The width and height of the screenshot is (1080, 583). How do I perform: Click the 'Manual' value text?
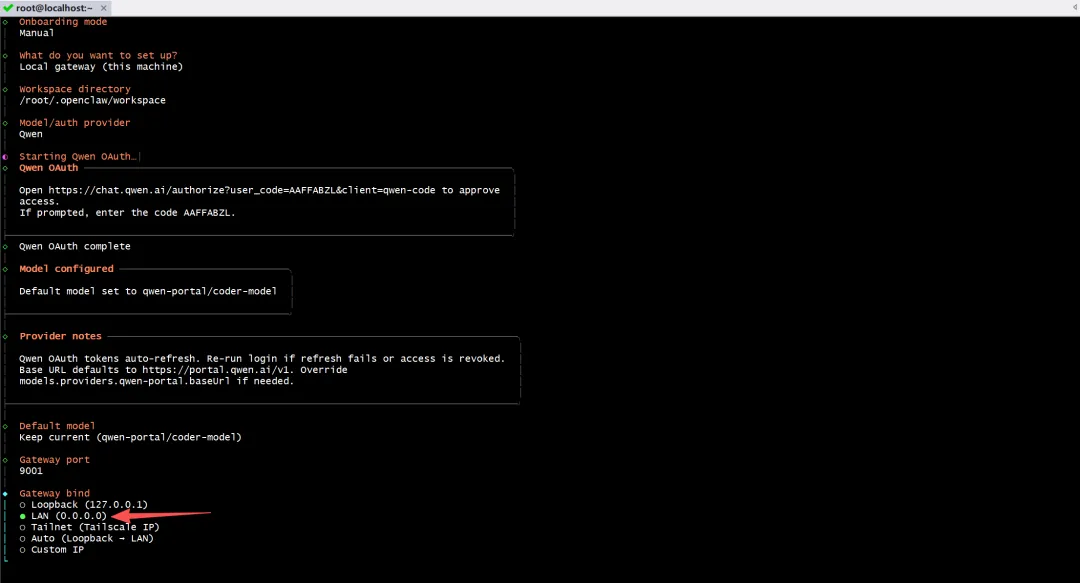pos(37,33)
